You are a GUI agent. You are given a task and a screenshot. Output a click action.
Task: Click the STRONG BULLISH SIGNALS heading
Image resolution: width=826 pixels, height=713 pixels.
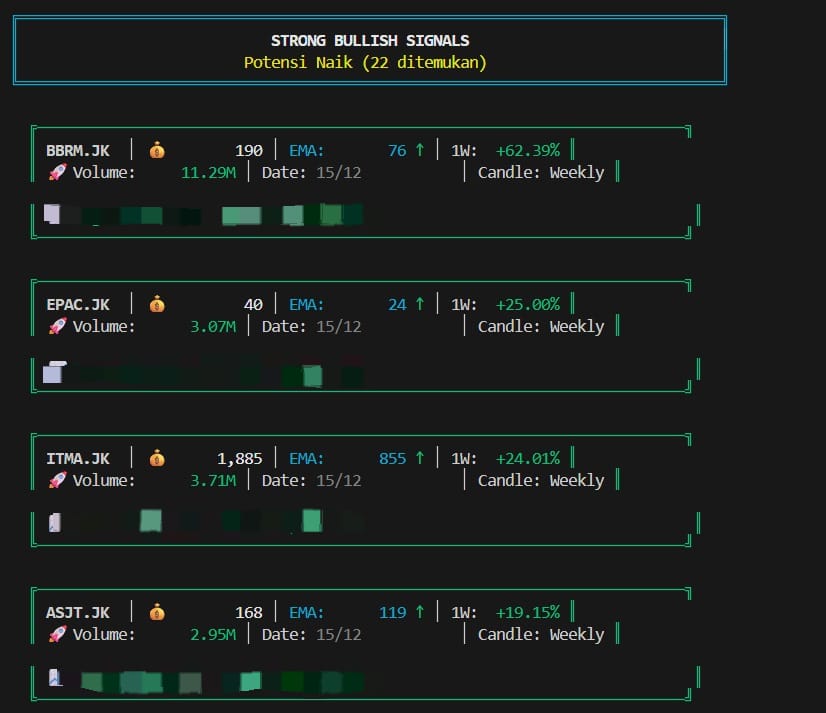pyautogui.click(x=370, y=41)
